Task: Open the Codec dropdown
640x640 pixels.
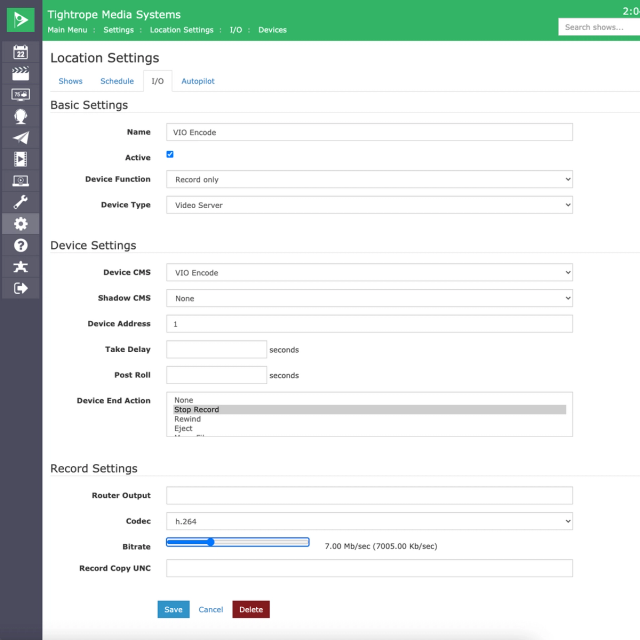Action: [x=369, y=521]
